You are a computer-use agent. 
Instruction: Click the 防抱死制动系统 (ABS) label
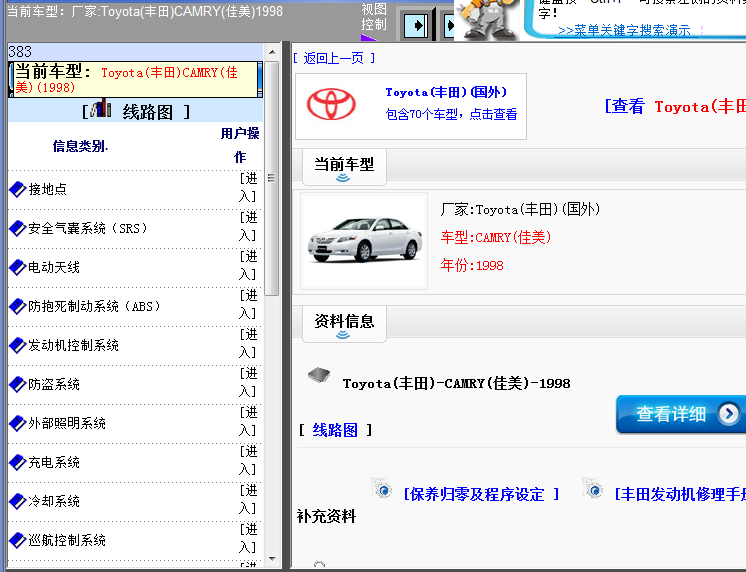[94, 306]
